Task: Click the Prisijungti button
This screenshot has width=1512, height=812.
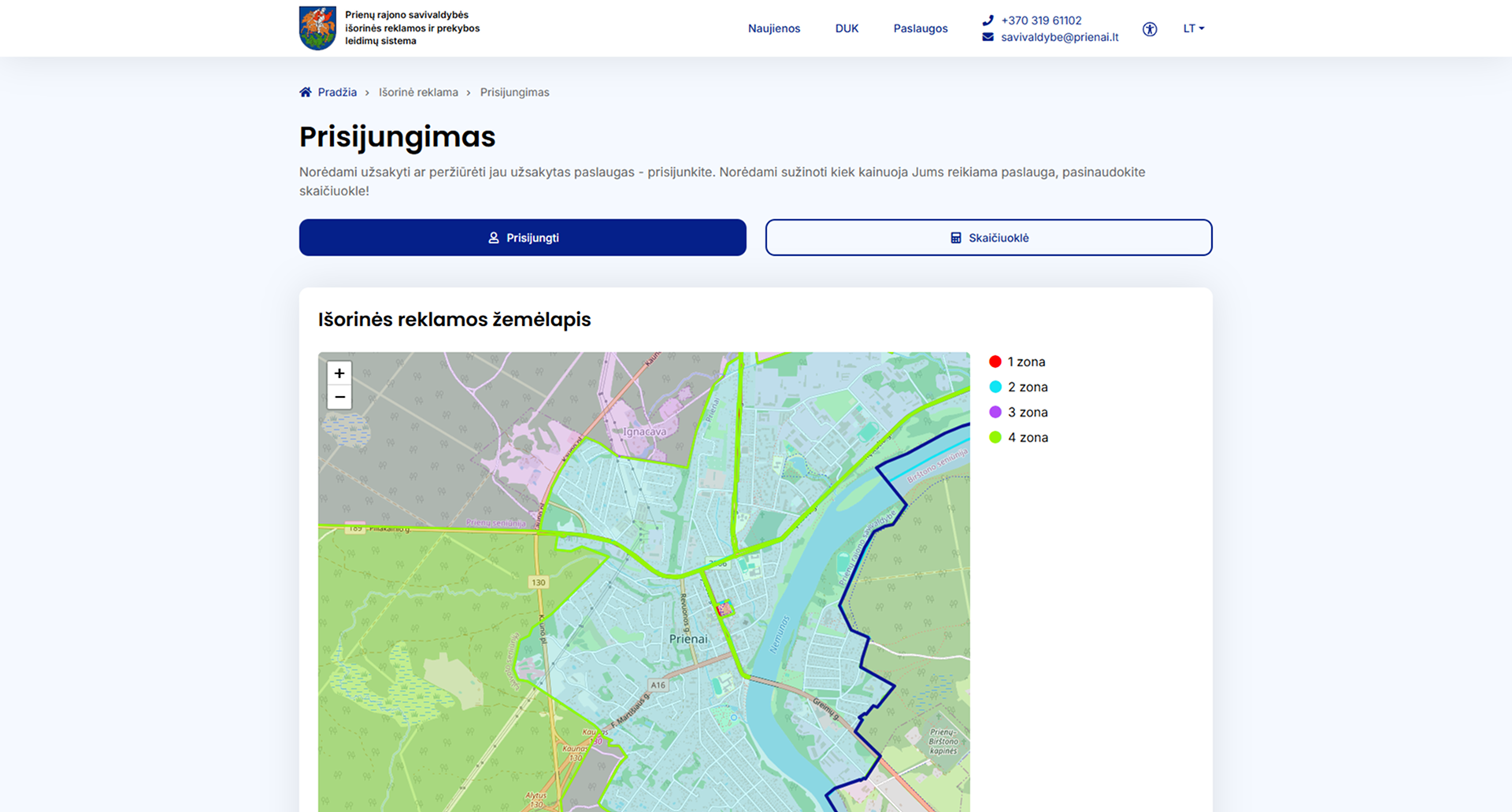Action: click(x=523, y=237)
